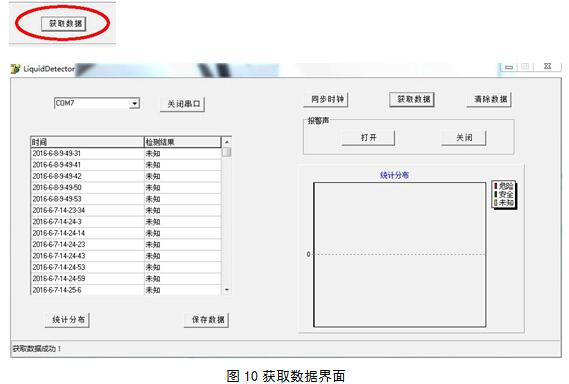Select row 2016-6-8-9-49-31
The image size is (569, 384).
coord(126,154)
